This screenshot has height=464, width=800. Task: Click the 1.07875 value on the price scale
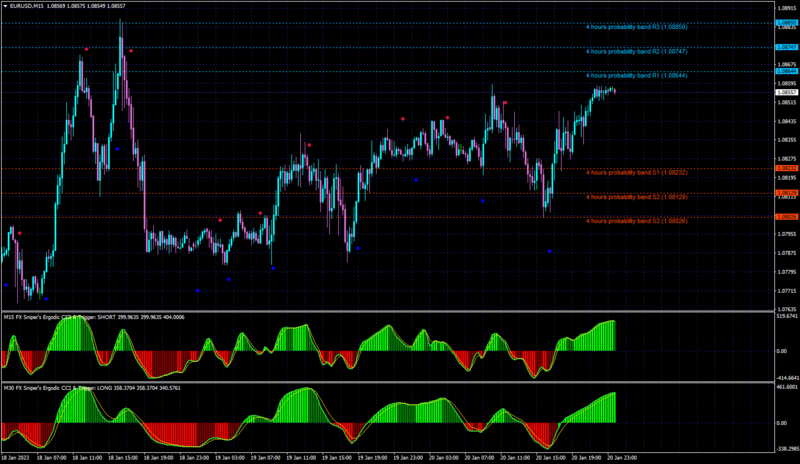(x=787, y=253)
